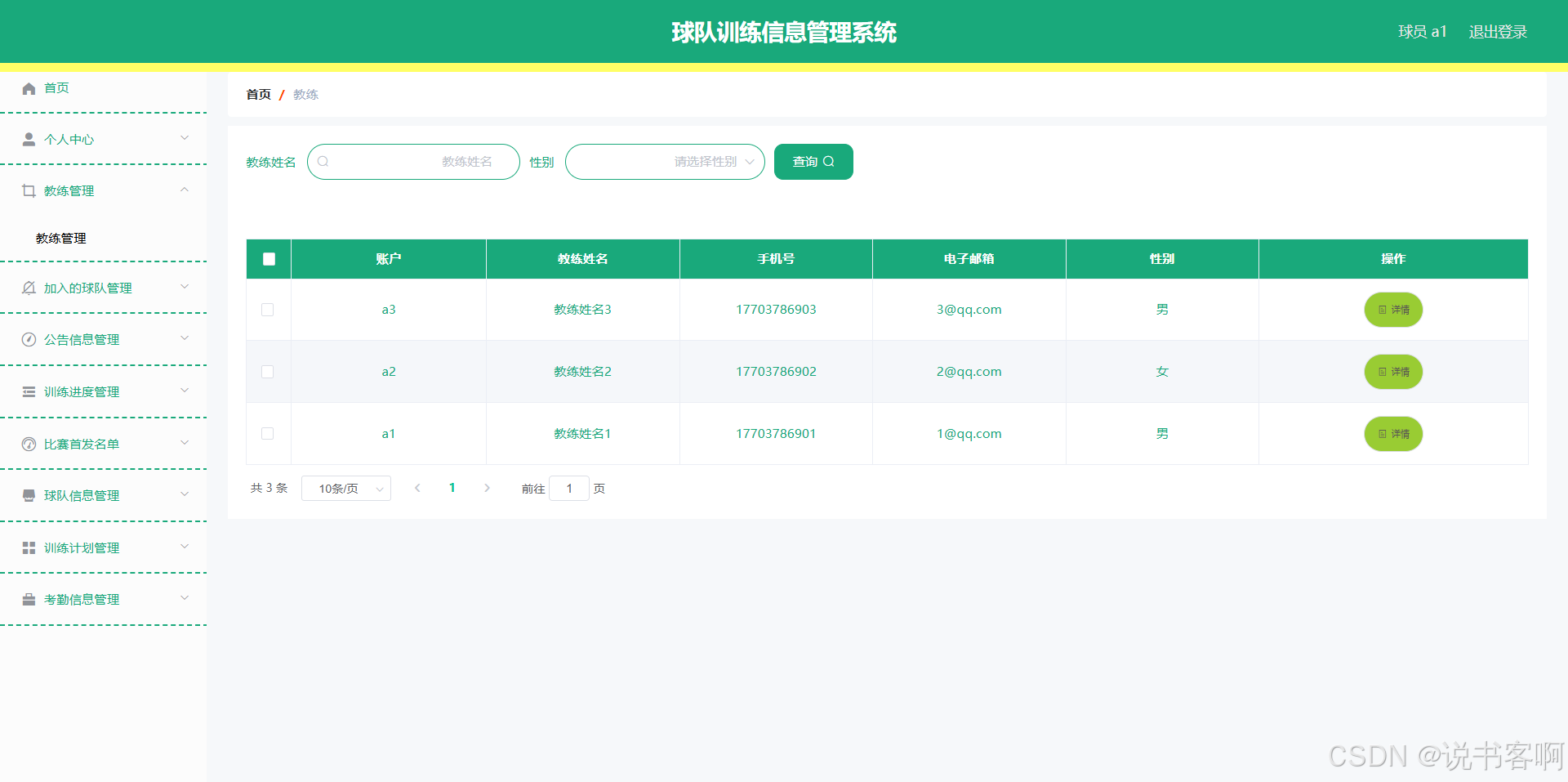Go to the previous page arrow
This screenshot has width=1568, height=782.
click(417, 488)
